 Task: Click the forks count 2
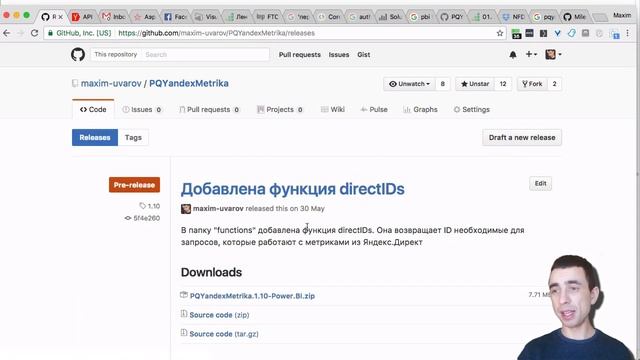point(554,84)
